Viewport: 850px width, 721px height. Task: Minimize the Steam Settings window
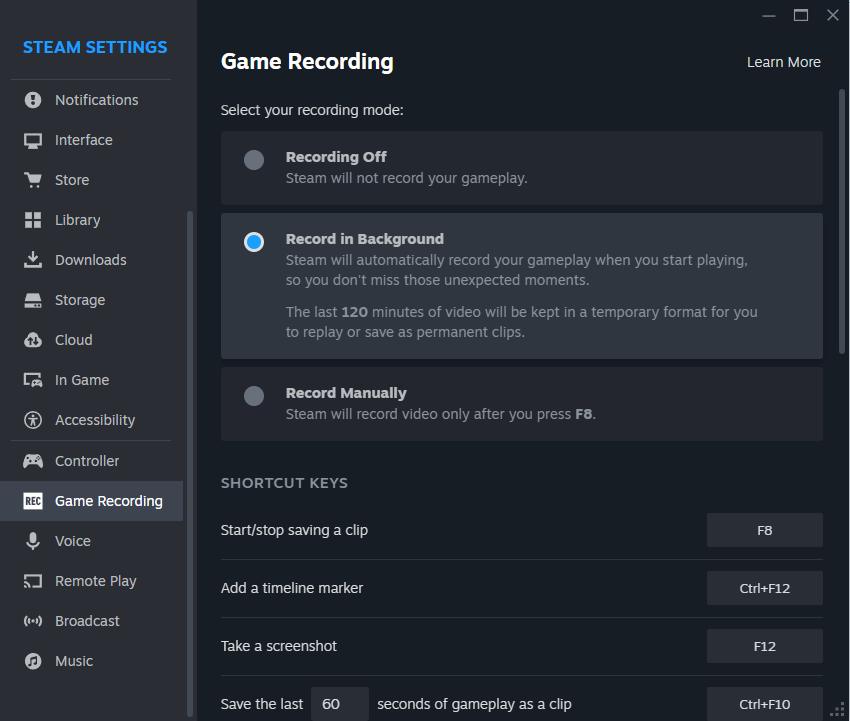[769, 16]
